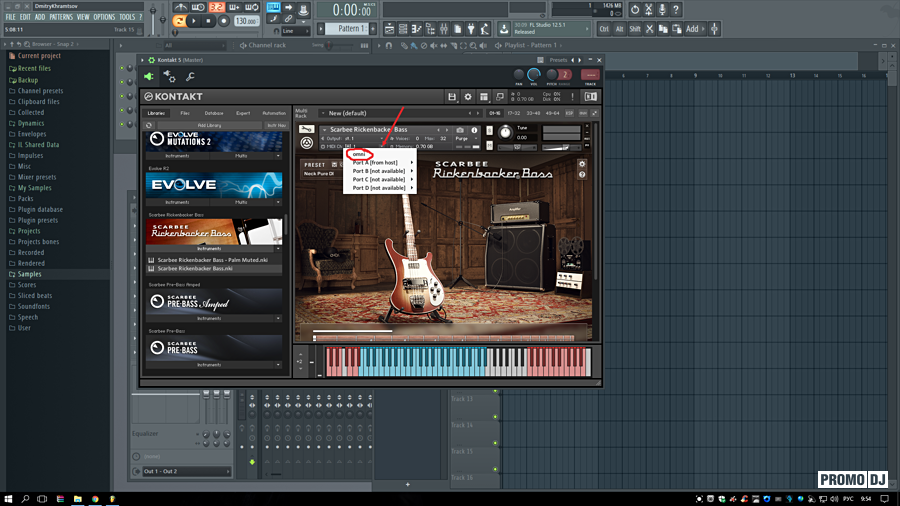Toggle the Kontakt browser panel button
The image size is (900, 506).
click(x=484, y=97)
